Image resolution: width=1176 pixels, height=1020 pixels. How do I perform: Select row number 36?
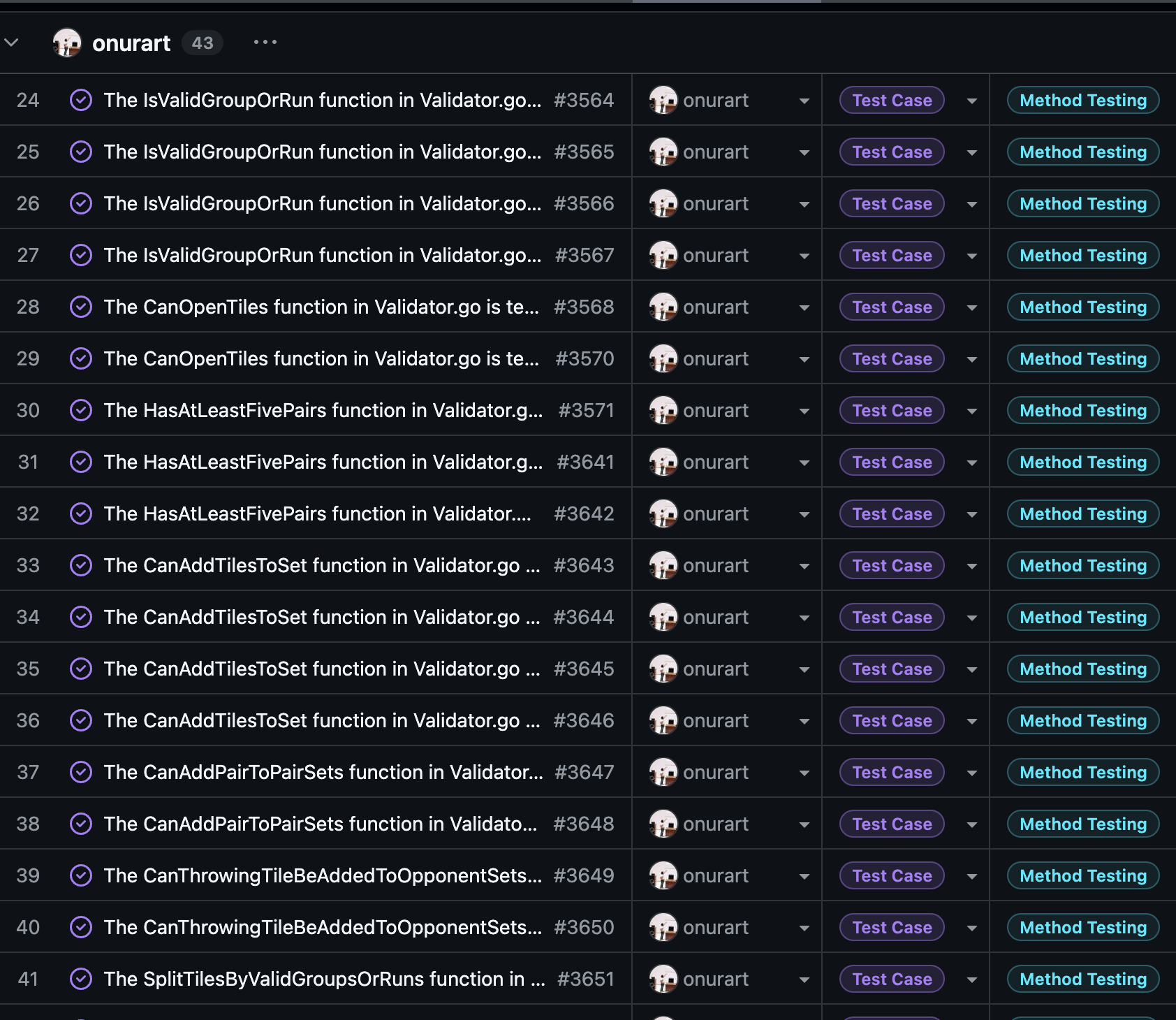[28, 721]
